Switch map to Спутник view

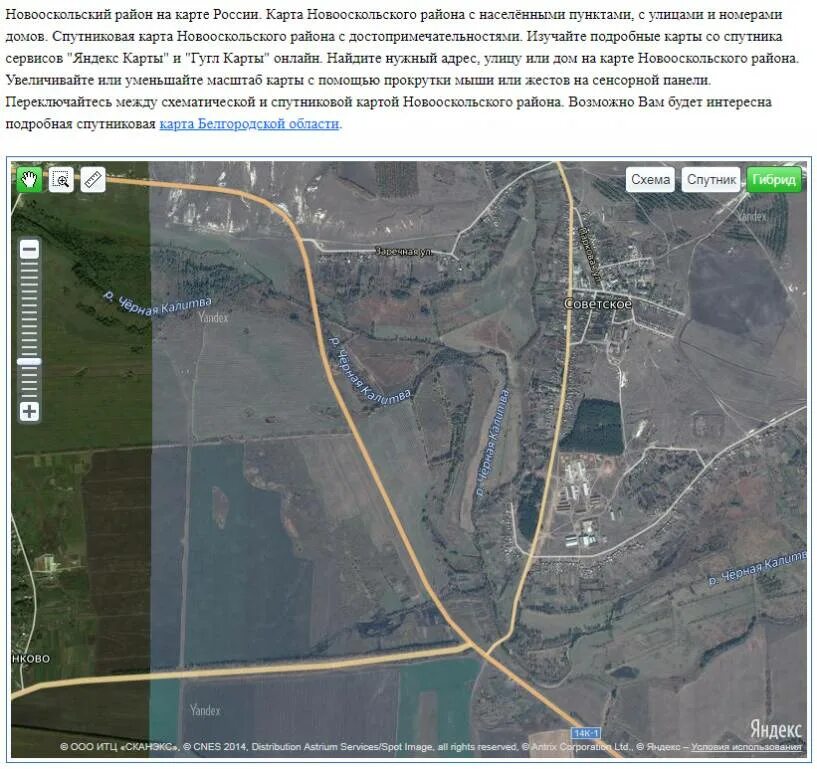[x=711, y=180]
